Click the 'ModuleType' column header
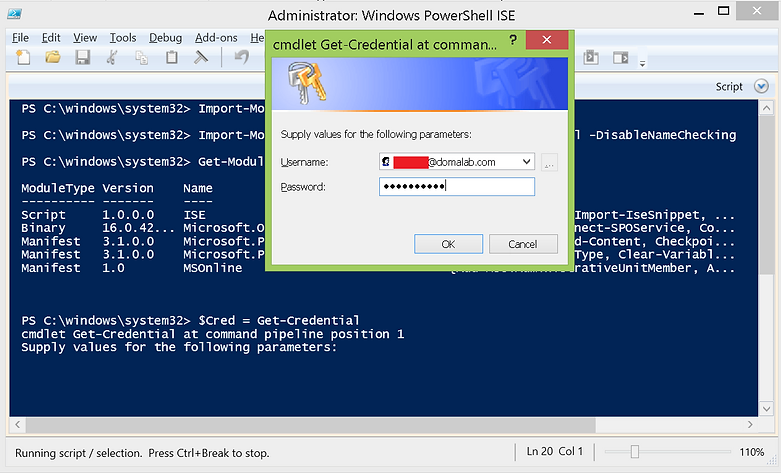This screenshot has width=781, height=473. coord(58,188)
